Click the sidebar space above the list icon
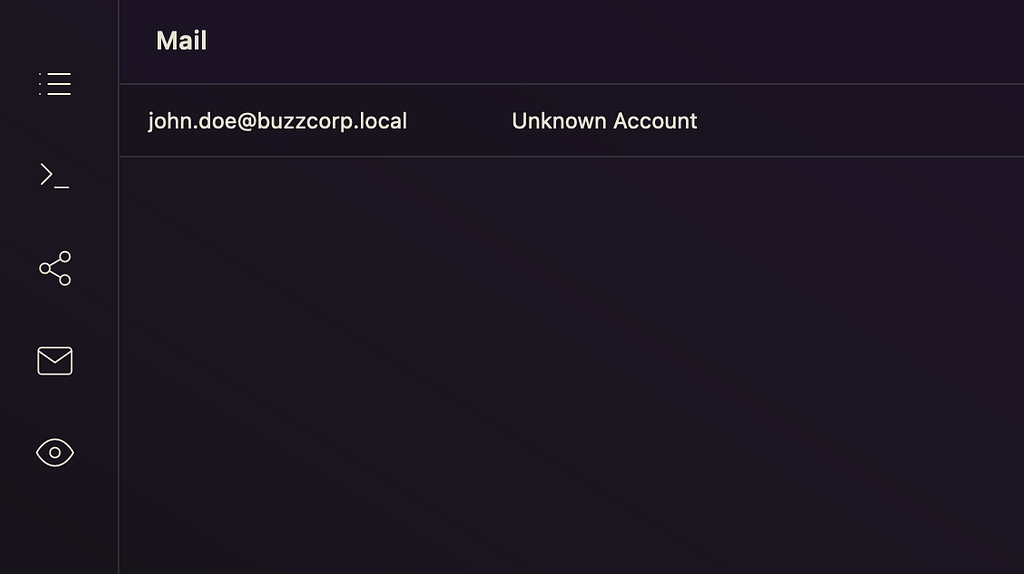The image size is (1024, 574). point(55,30)
